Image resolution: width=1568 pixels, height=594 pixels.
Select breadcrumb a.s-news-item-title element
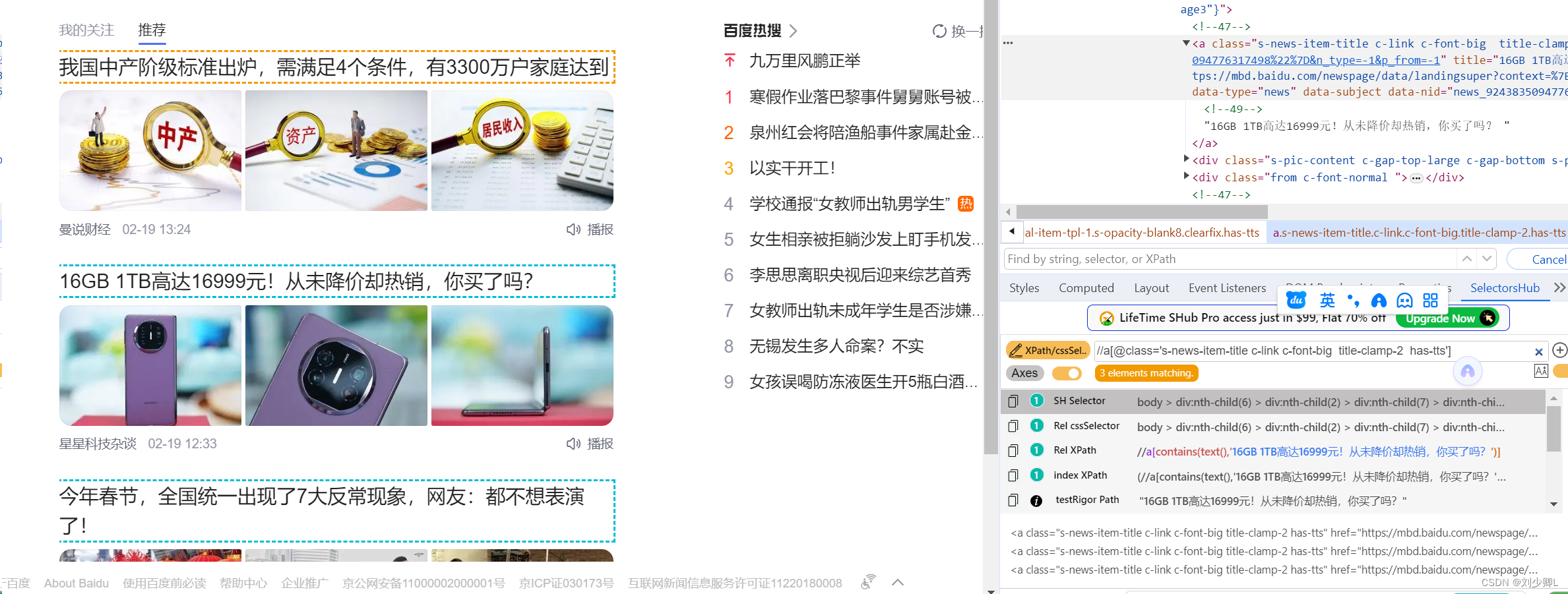(x=1419, y=233)
